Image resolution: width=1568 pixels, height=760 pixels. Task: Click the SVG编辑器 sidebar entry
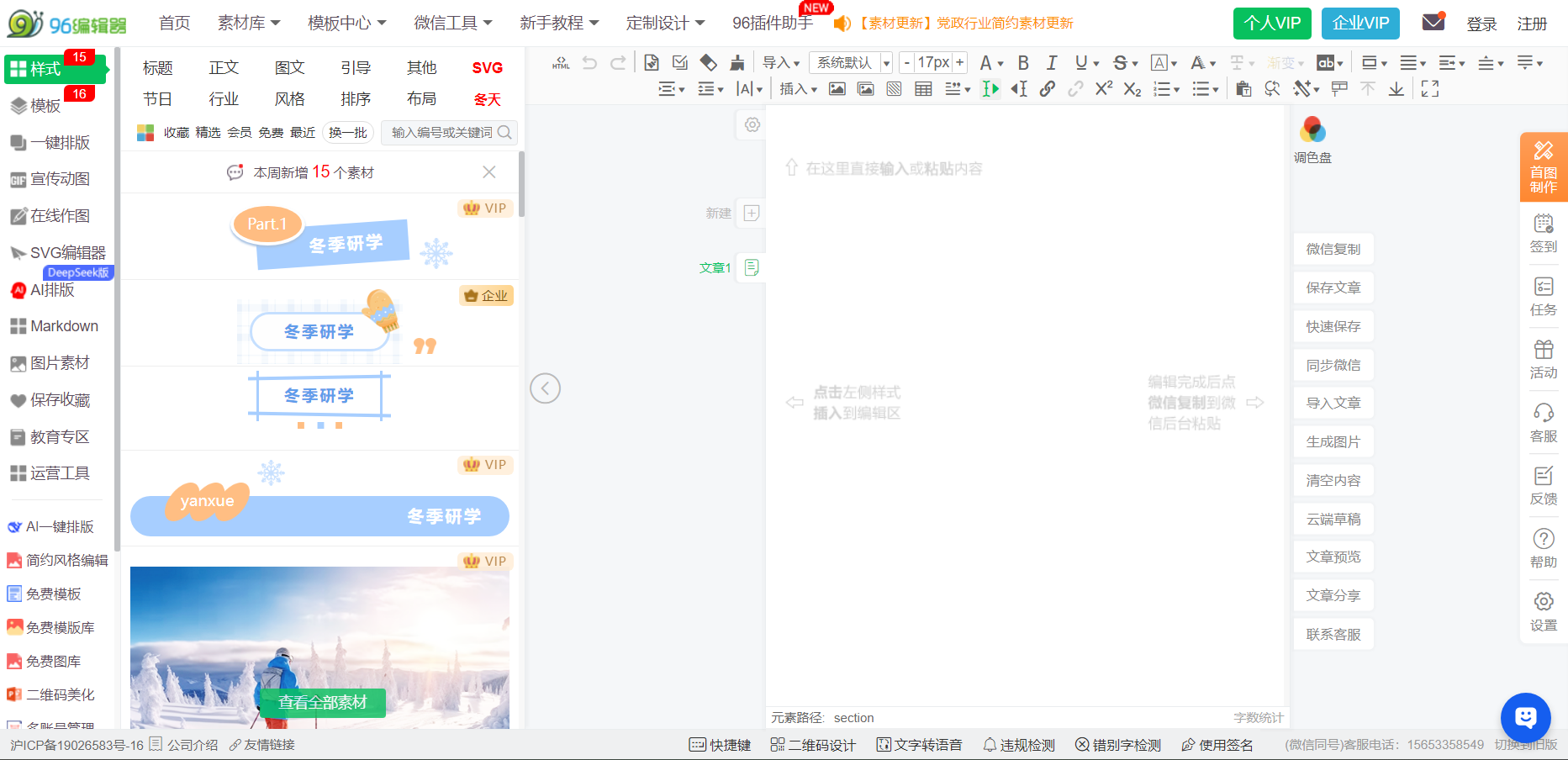[x=62, y=252]
